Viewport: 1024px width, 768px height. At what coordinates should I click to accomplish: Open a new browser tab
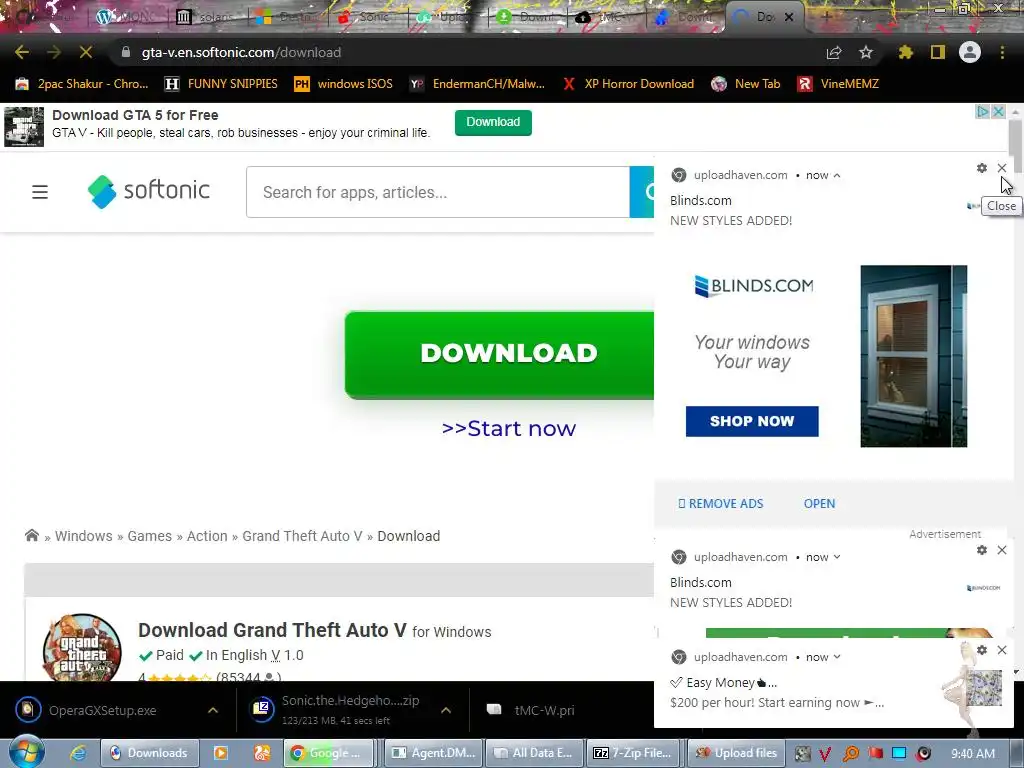[x=826, y=17]
